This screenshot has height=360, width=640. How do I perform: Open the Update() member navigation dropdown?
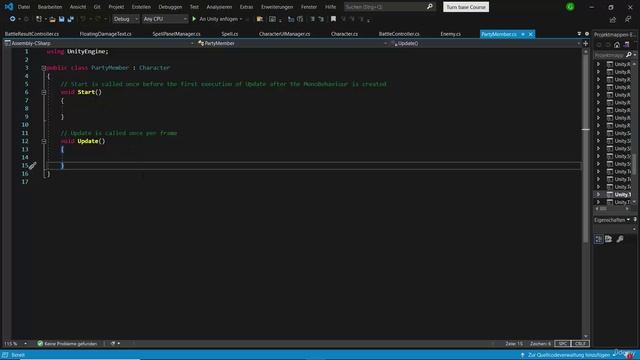tap(485, 43)
